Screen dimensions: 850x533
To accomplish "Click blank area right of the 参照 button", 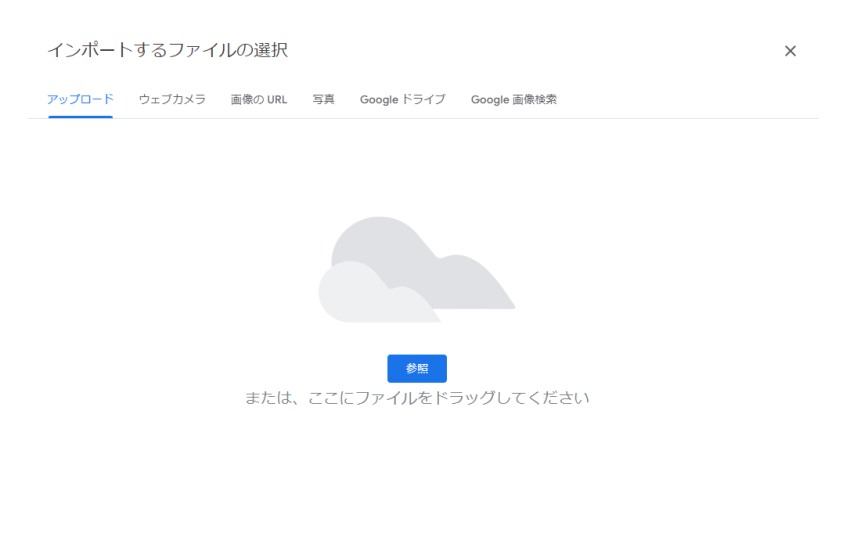I will (600, 368).
